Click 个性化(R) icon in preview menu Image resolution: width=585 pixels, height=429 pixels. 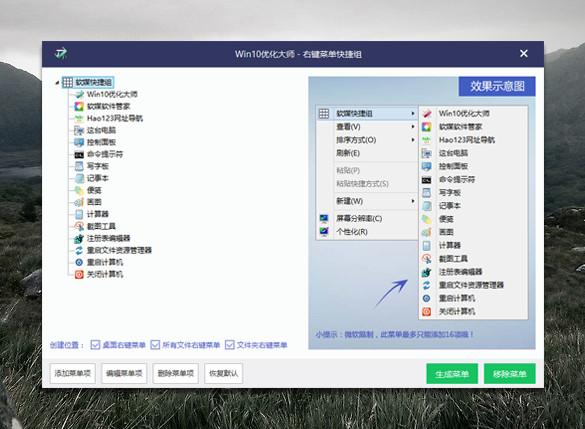pyautogui.click(x=324, y=232)
